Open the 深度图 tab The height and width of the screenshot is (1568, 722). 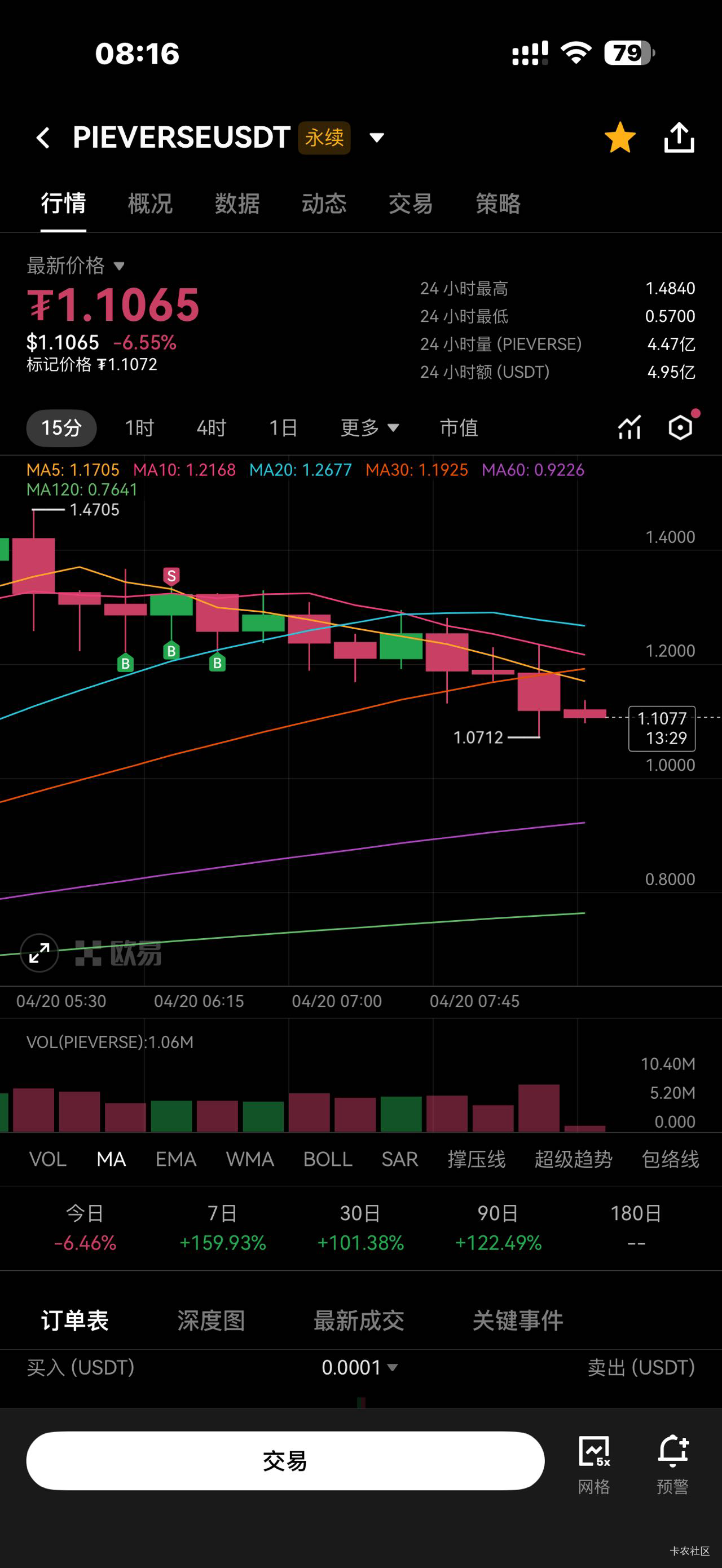210,1321
